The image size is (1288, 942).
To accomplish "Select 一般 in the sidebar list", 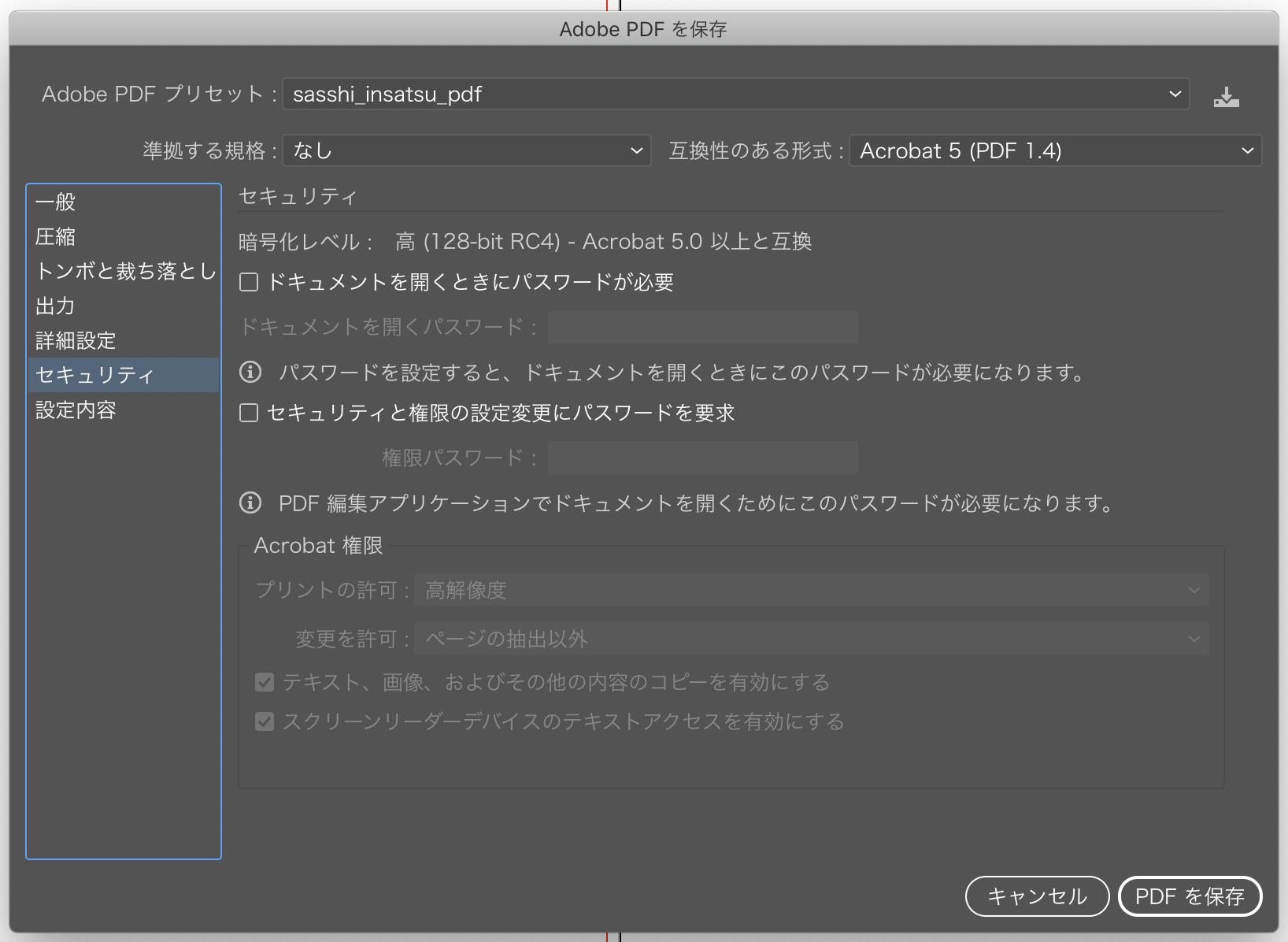I will 123,202.
